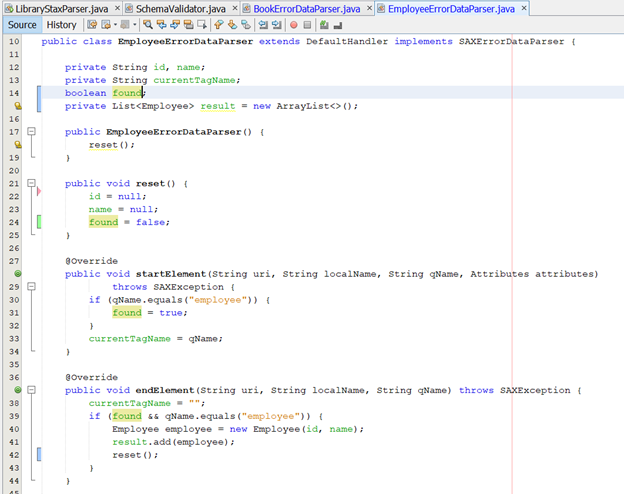624x494 pixels.
Task: Click the Back navigation icon
Action: tap(106, 25)
